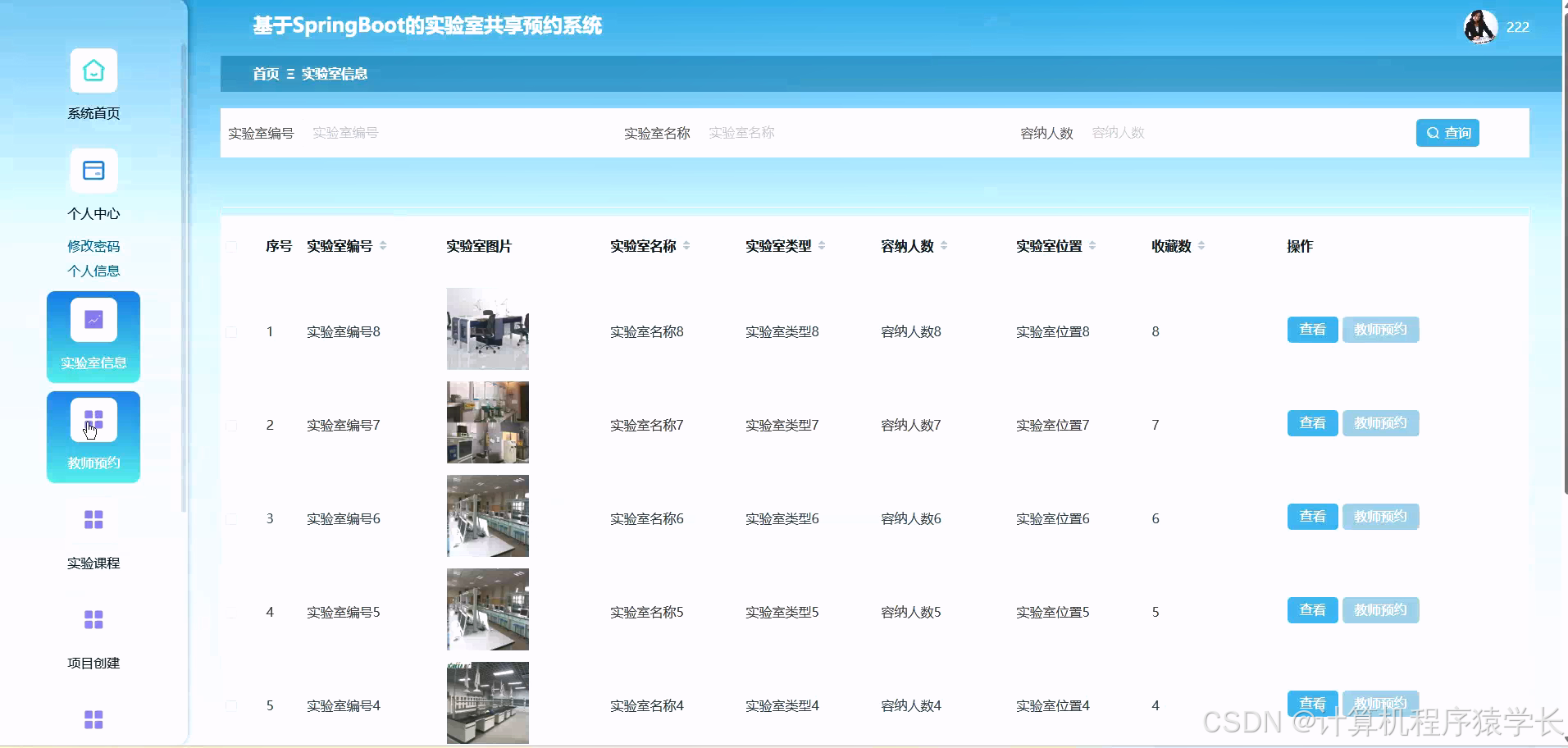Click 查看 button for 实验室名称8
Screen dimensions: 1568x748
click(1311, 330)
